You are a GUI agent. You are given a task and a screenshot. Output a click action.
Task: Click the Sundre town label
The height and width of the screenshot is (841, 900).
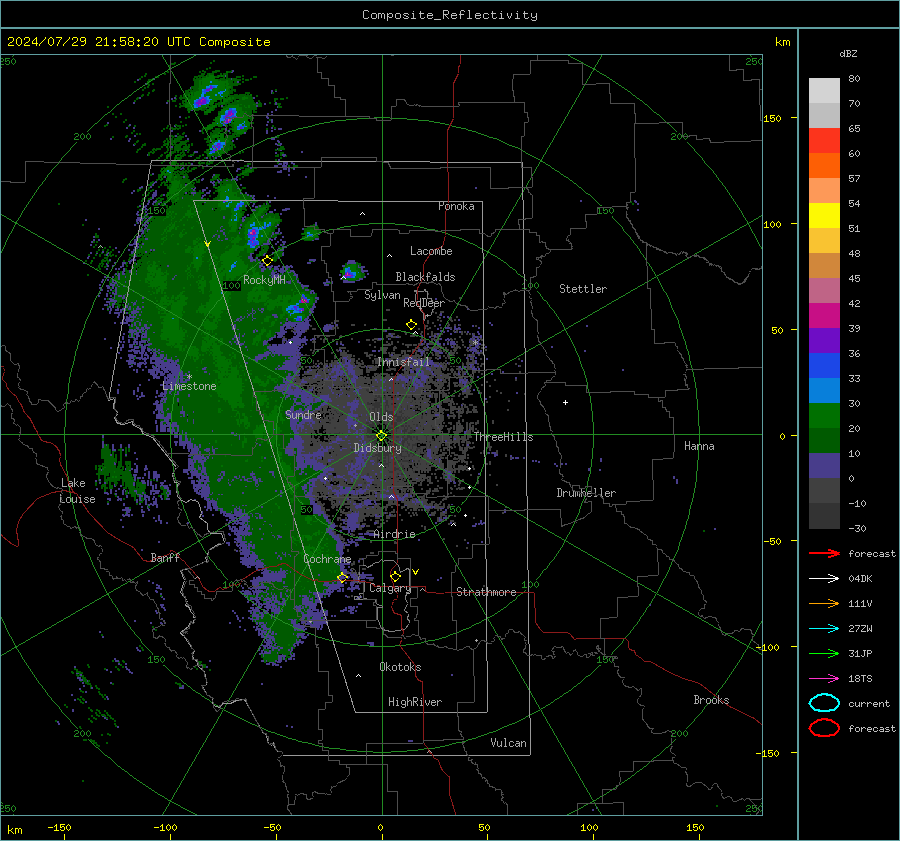pyautogui.click(x=303, y=414)
